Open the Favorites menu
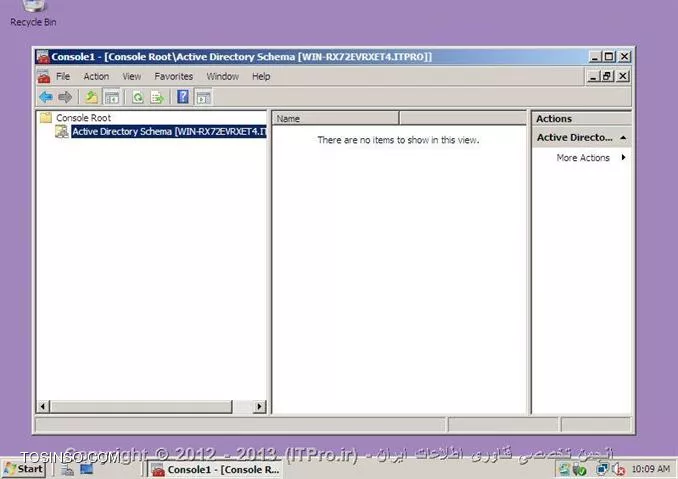This screenshot has width=678, height=479. [x=173, y=77]
